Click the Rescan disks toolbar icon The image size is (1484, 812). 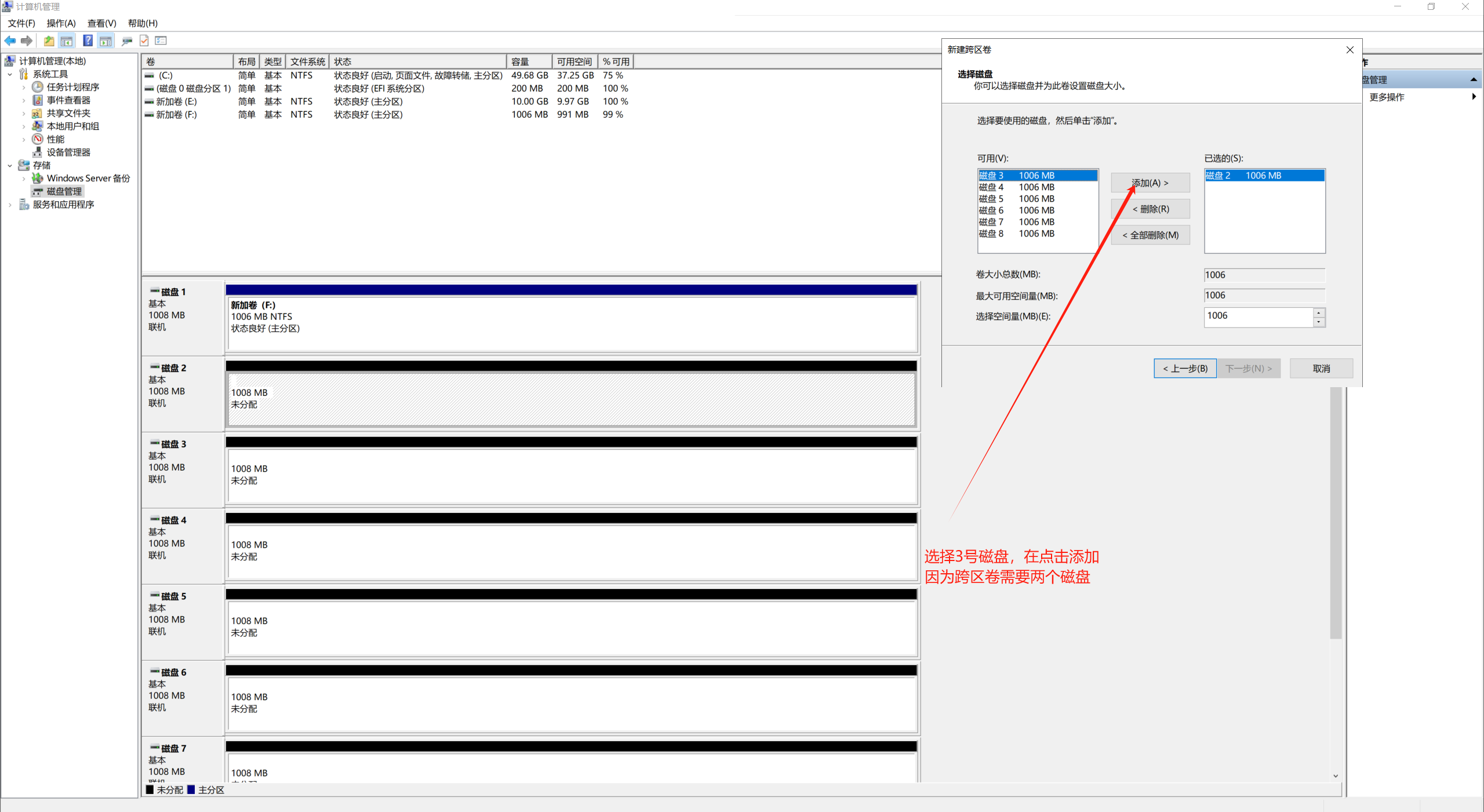coord(127,41)
